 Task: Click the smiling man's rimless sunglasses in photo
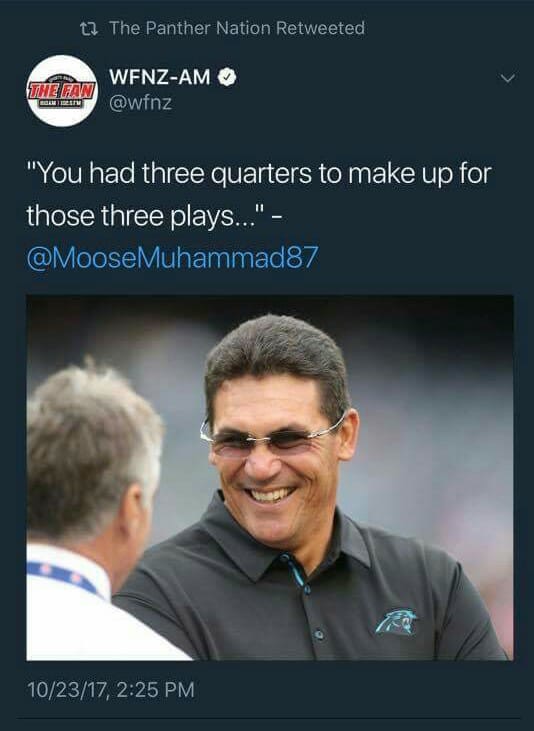coord(271,437)
